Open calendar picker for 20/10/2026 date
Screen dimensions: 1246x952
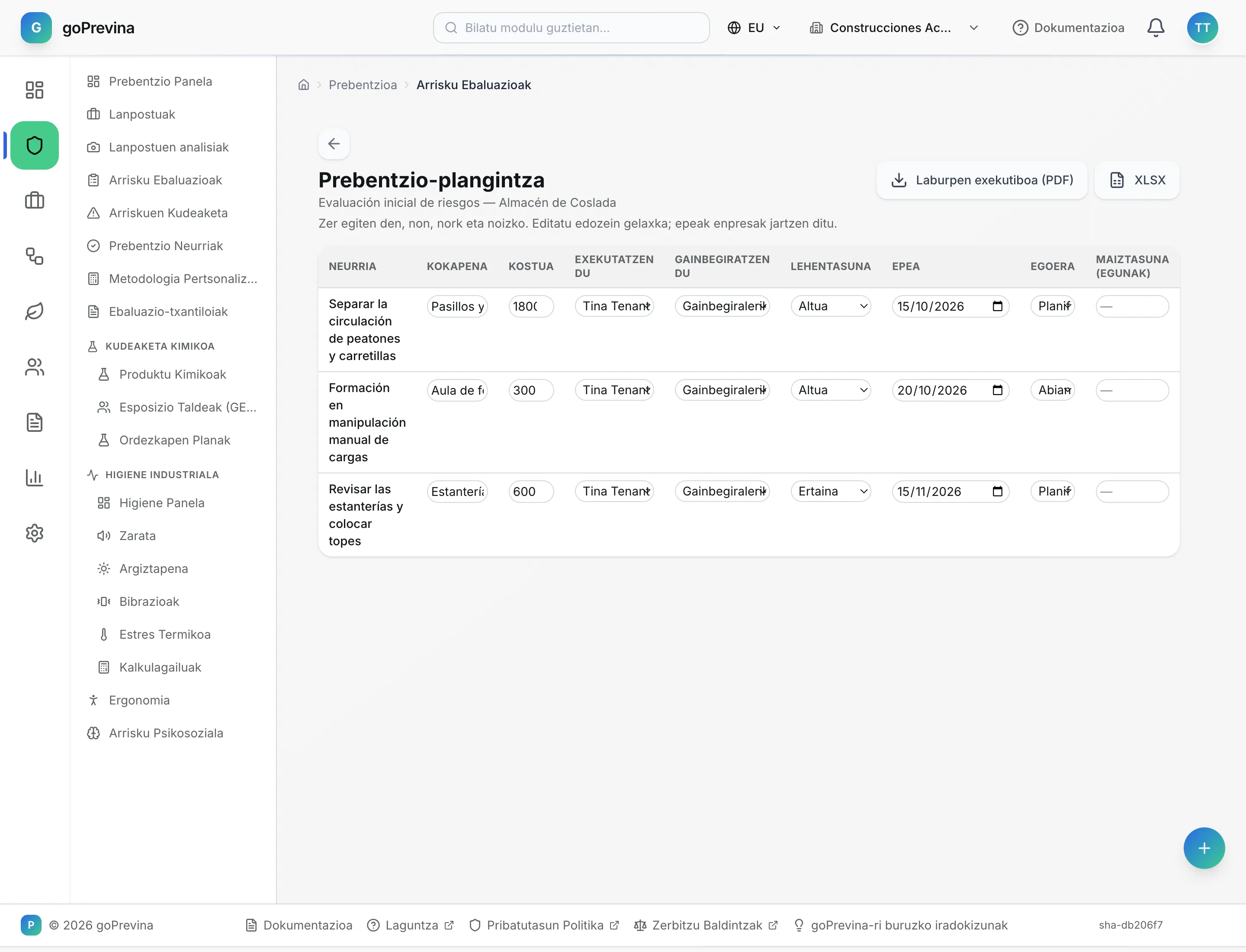(998, 390)
